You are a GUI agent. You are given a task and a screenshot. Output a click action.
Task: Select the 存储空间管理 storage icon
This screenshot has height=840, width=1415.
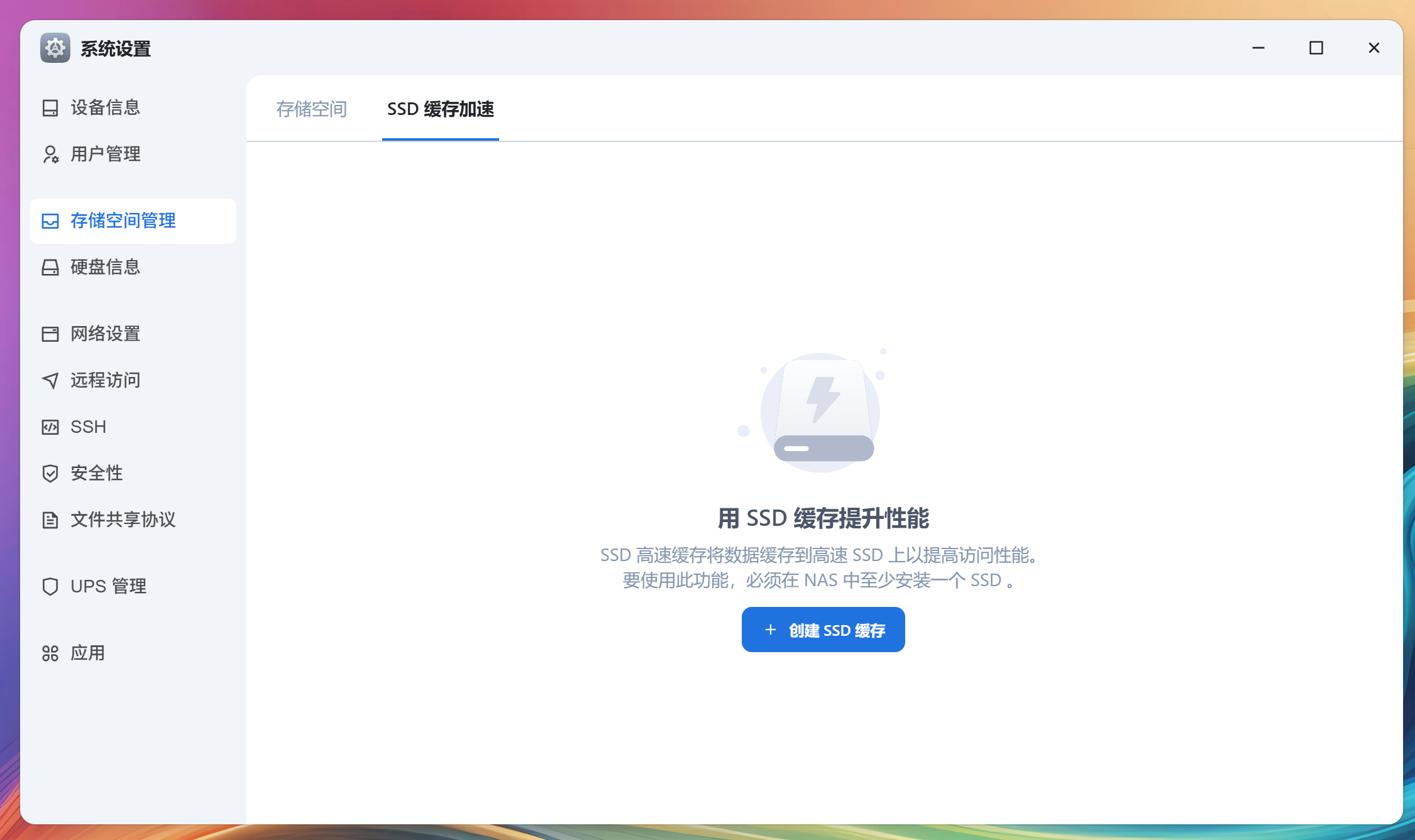tap(50, 221)
